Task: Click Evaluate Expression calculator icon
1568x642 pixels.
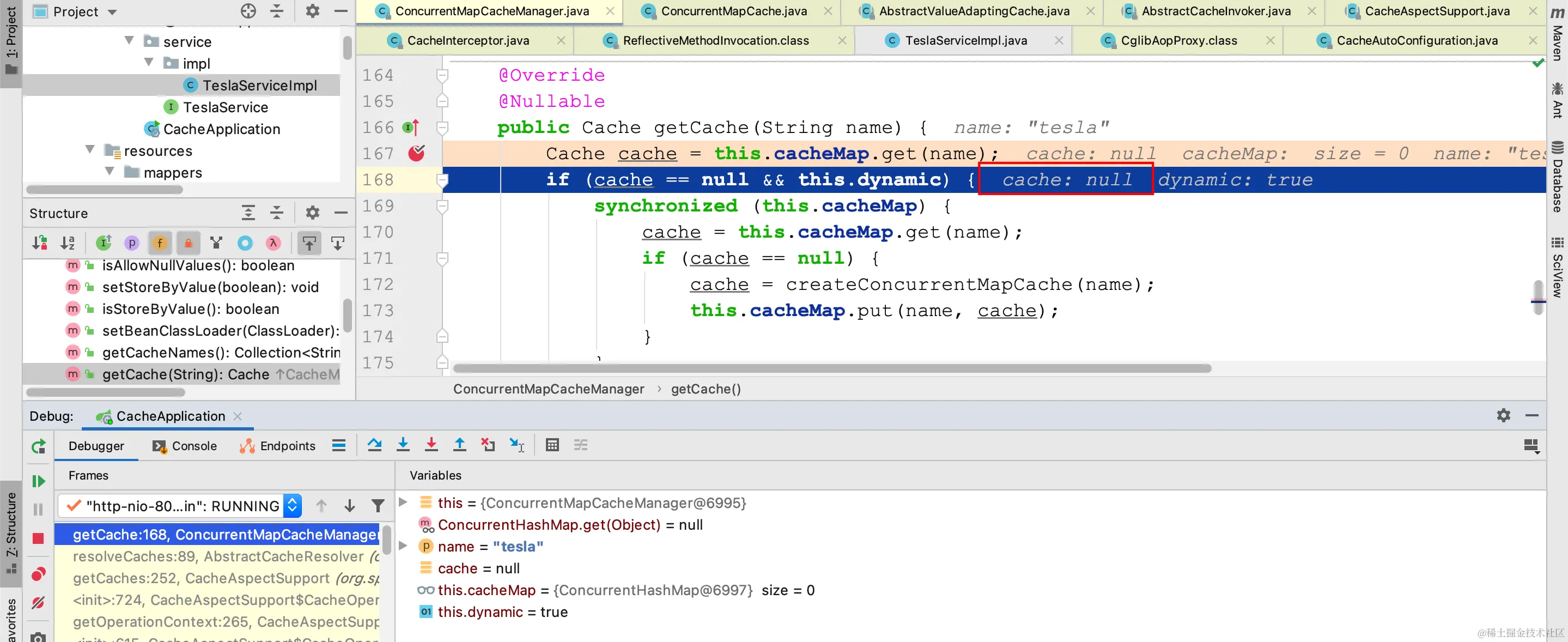Action: click(x=552, y=445)
